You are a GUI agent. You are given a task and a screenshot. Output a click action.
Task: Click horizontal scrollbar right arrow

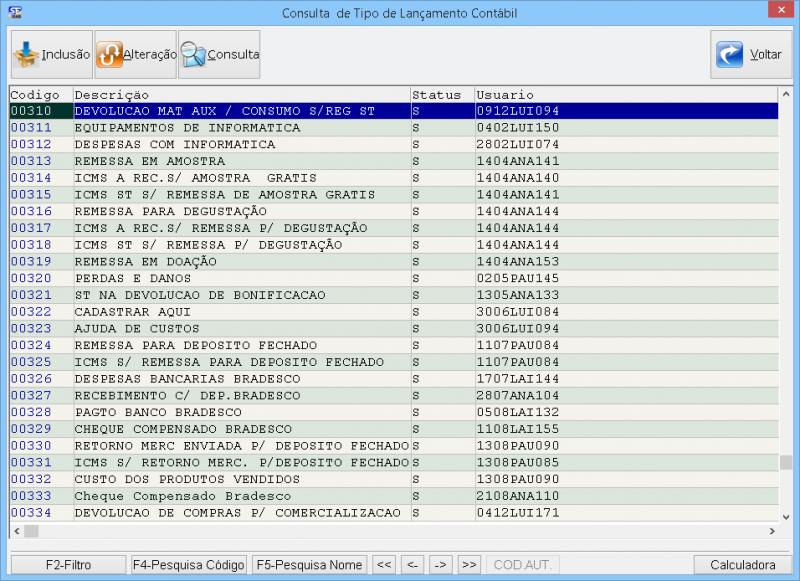click(x=771, y=531)
